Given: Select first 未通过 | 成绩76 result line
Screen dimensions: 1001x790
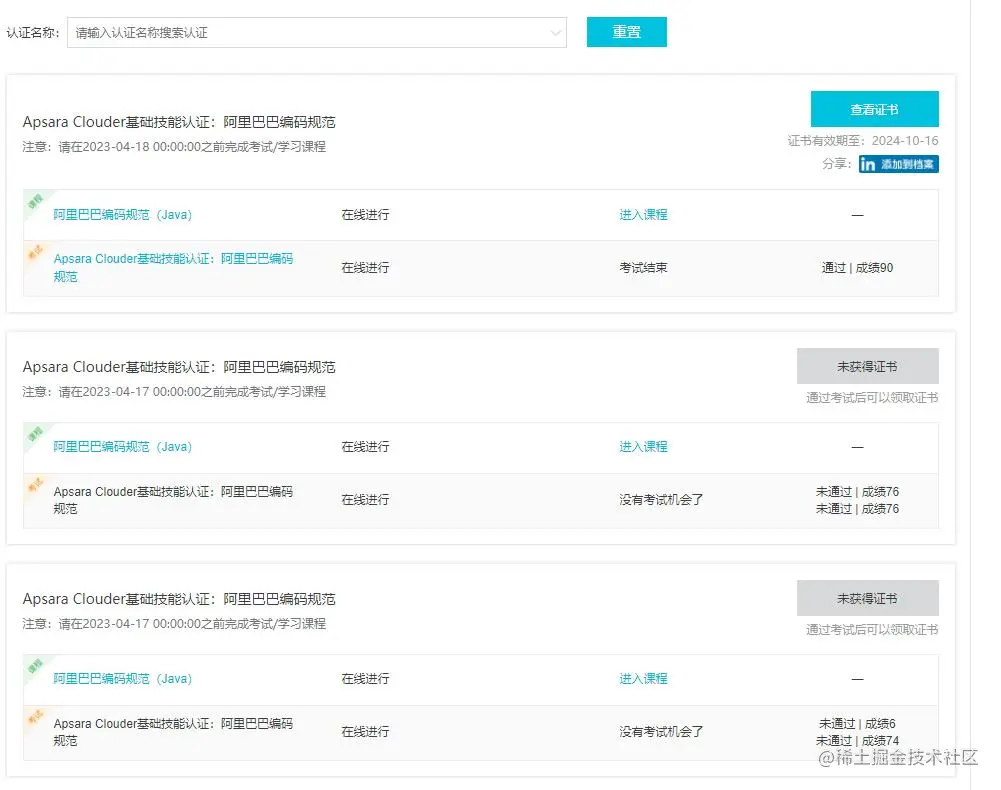Looking at the screenshot, I should [x=857, y=491].
